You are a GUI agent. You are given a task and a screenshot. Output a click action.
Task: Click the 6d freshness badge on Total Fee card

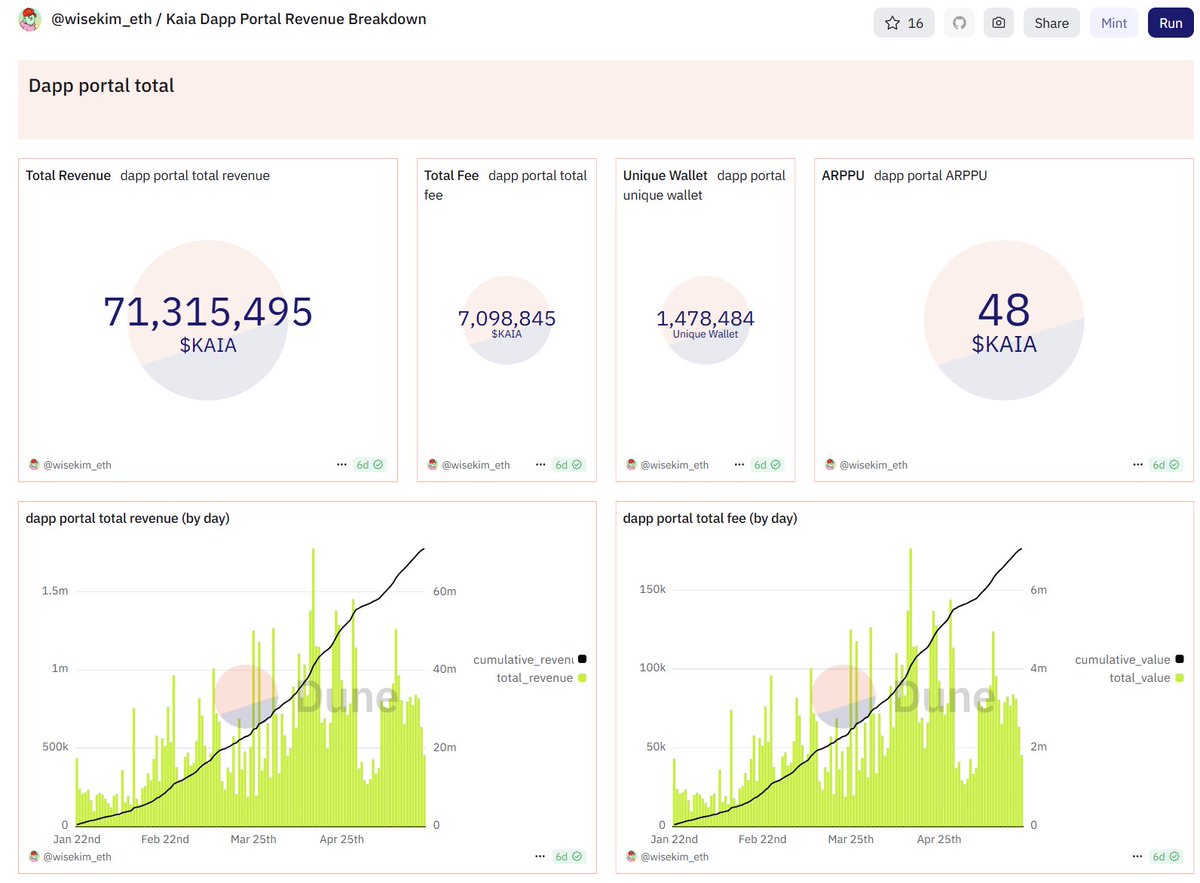tap(569, 465)
